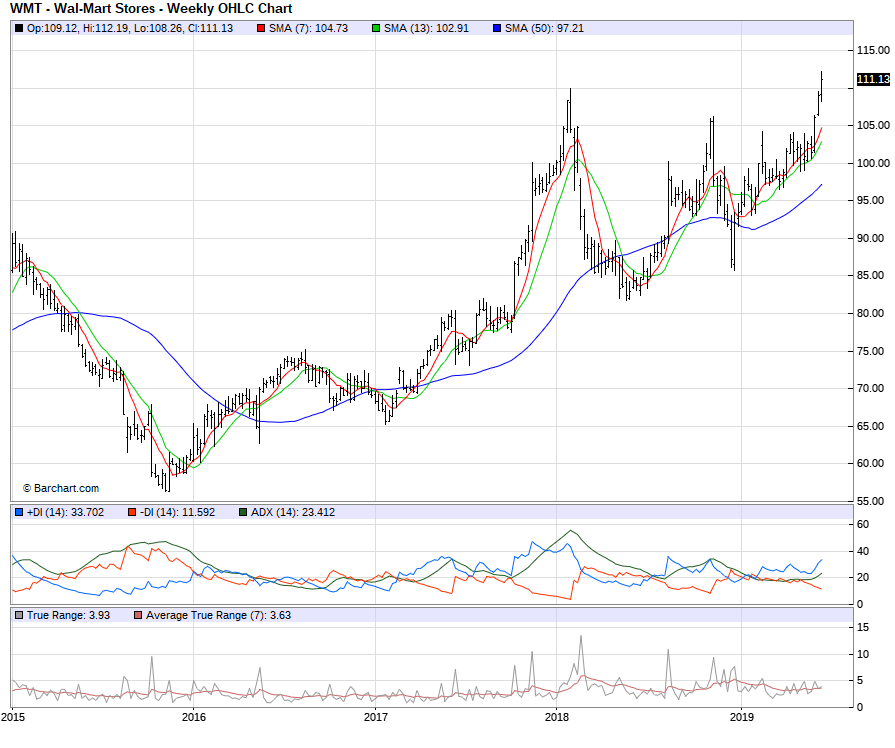
Task: Click the dark green ADX (14) legend swatch
Action: coord(243,512)
